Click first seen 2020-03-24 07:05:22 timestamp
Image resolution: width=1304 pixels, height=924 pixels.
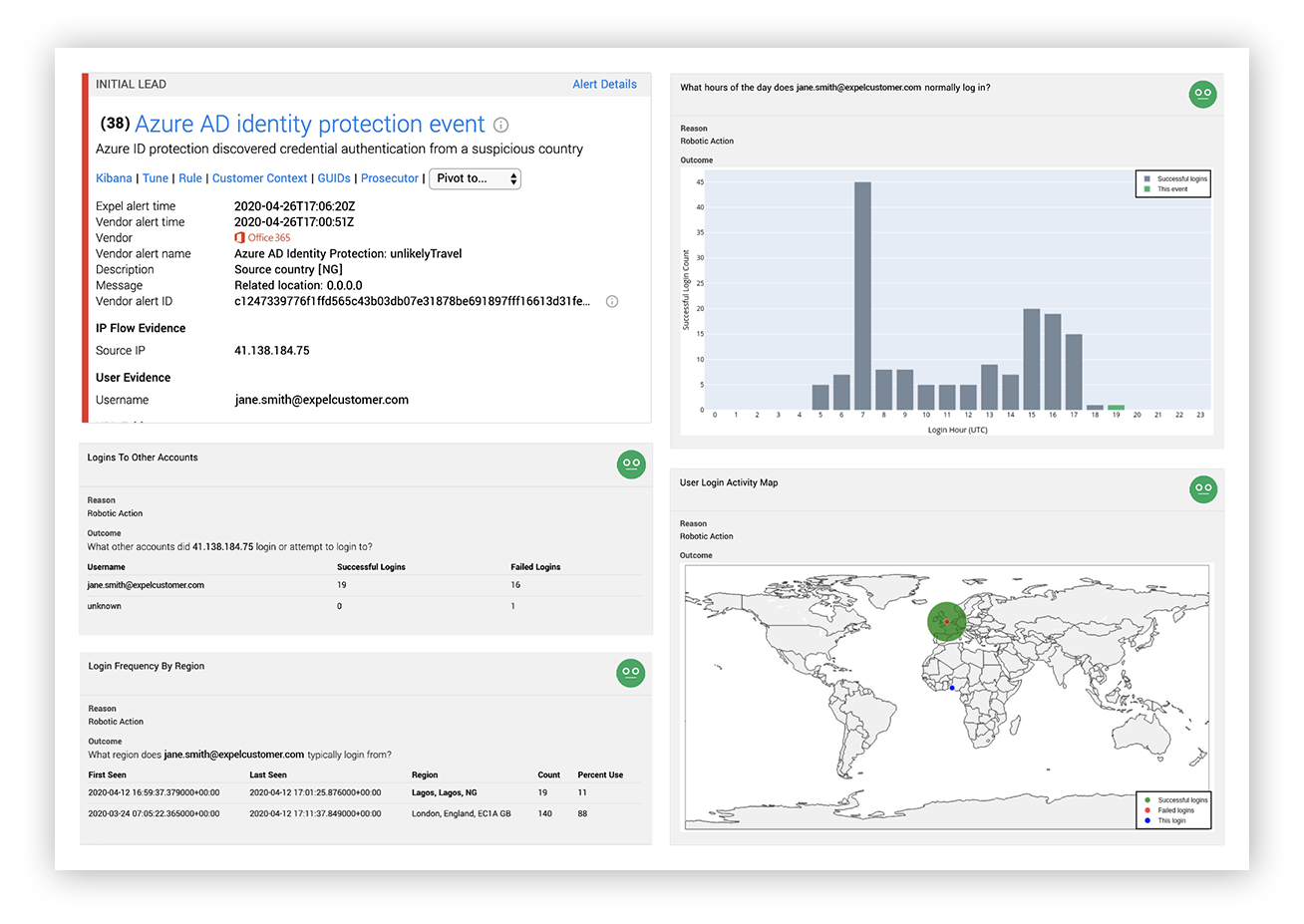tap(154, 813)
